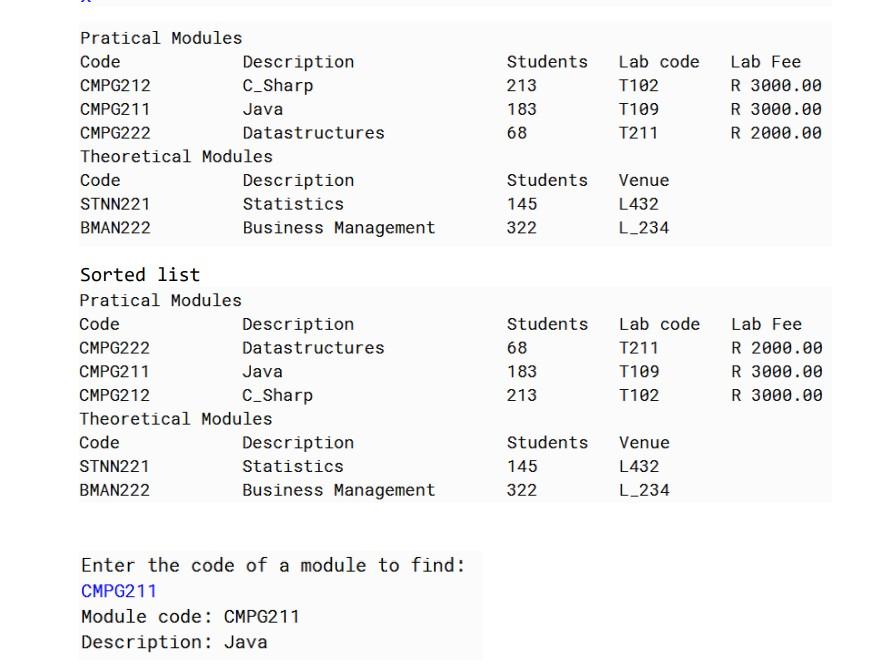This screenshot has width=880, height=671.
Task: Click 'Lab code' header in sorted list
Action: (659, 324)
